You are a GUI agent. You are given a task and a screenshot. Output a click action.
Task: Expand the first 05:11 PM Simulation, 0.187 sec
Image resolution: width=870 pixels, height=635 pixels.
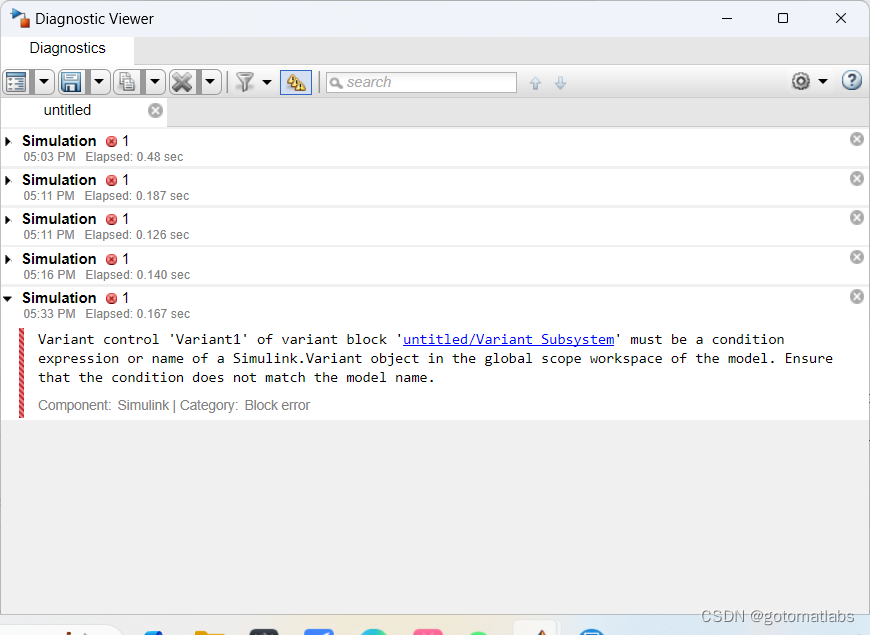click(x=8, y=180)
